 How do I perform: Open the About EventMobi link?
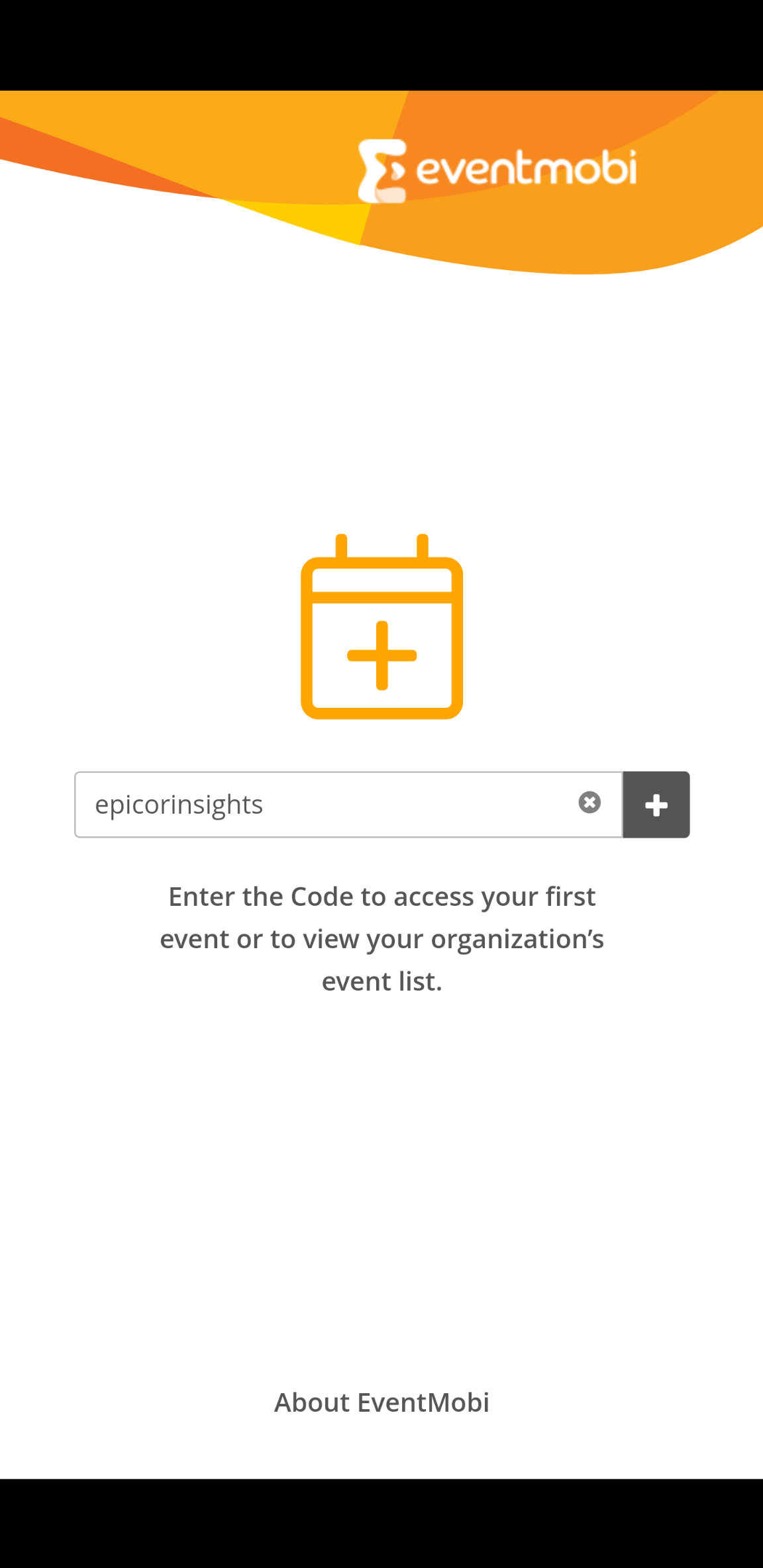coord(382,1402)
